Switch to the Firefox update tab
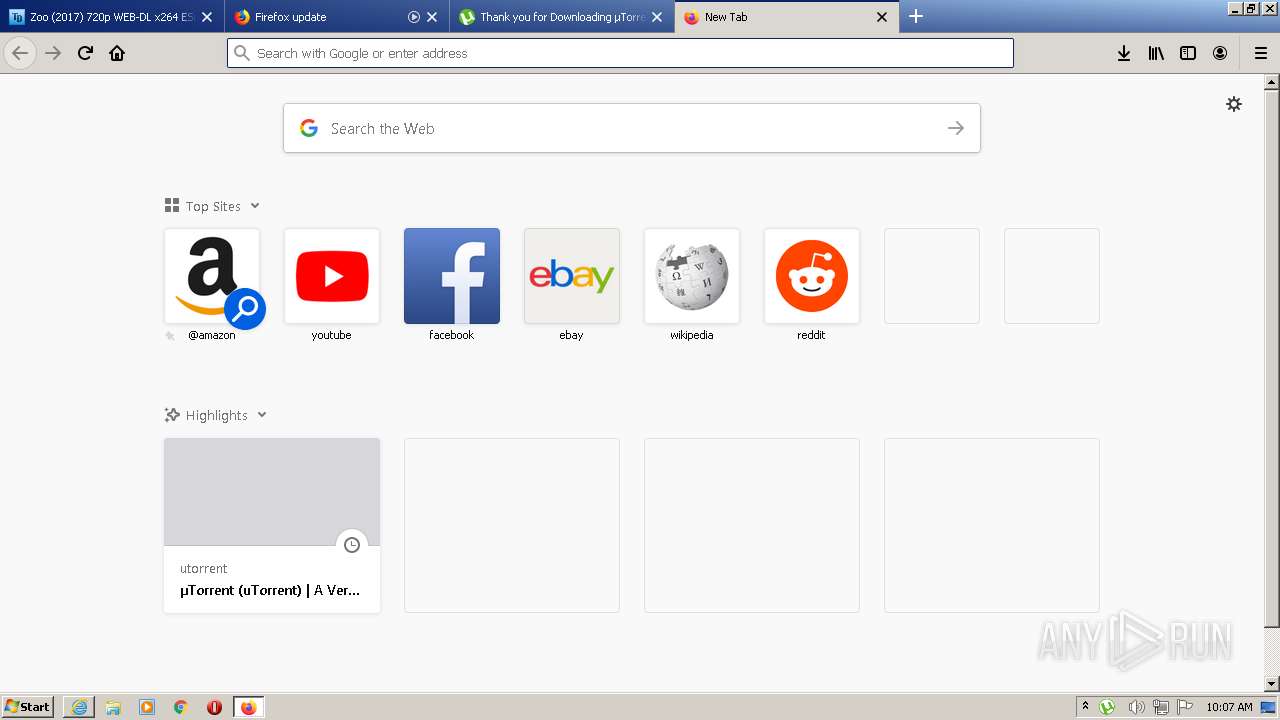Screen dimensions: 1280x720 [337, 17]
